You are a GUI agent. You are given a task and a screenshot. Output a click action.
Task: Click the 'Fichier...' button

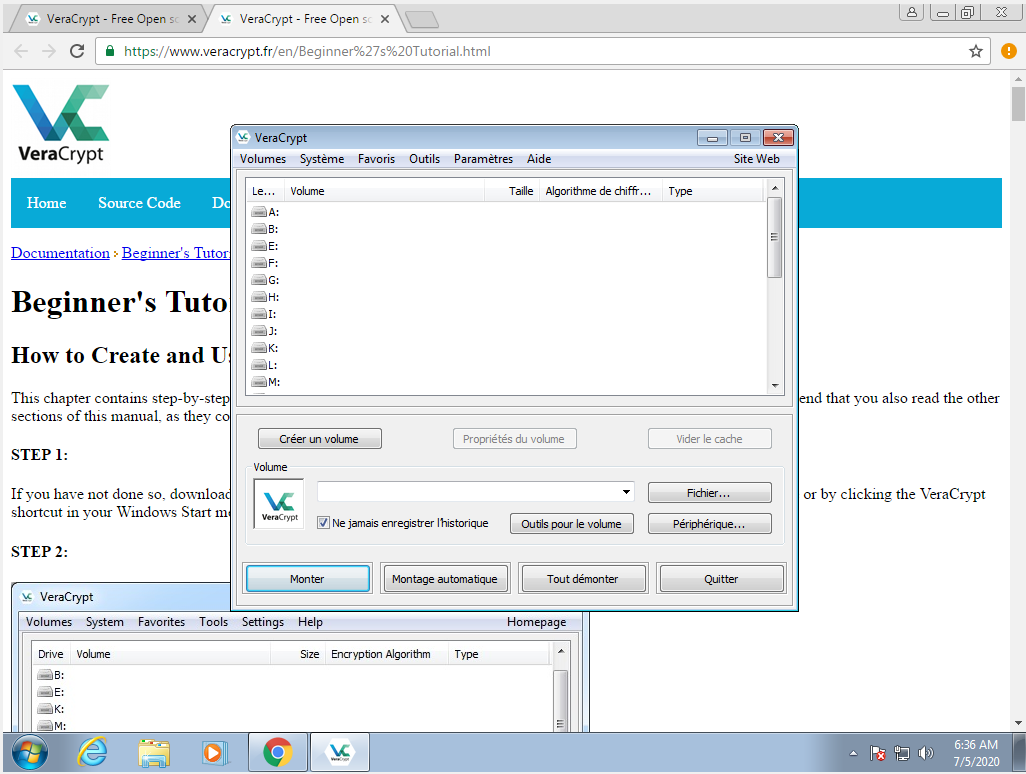709,493
